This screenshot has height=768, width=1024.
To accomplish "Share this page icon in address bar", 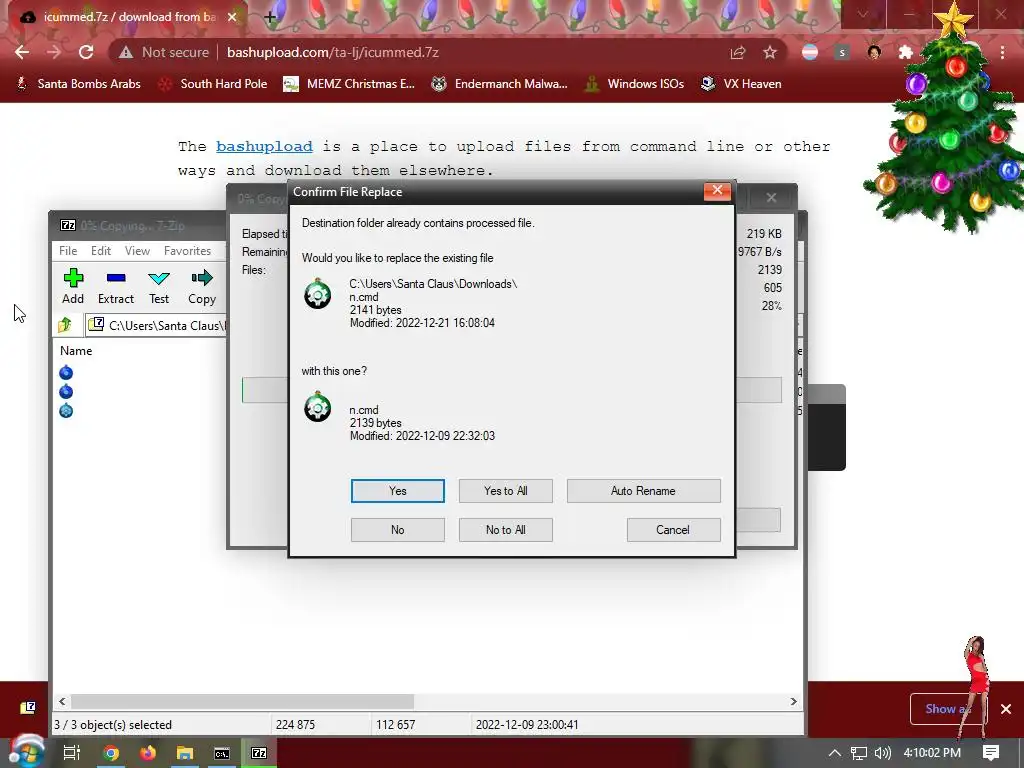I will click(738, 52).
